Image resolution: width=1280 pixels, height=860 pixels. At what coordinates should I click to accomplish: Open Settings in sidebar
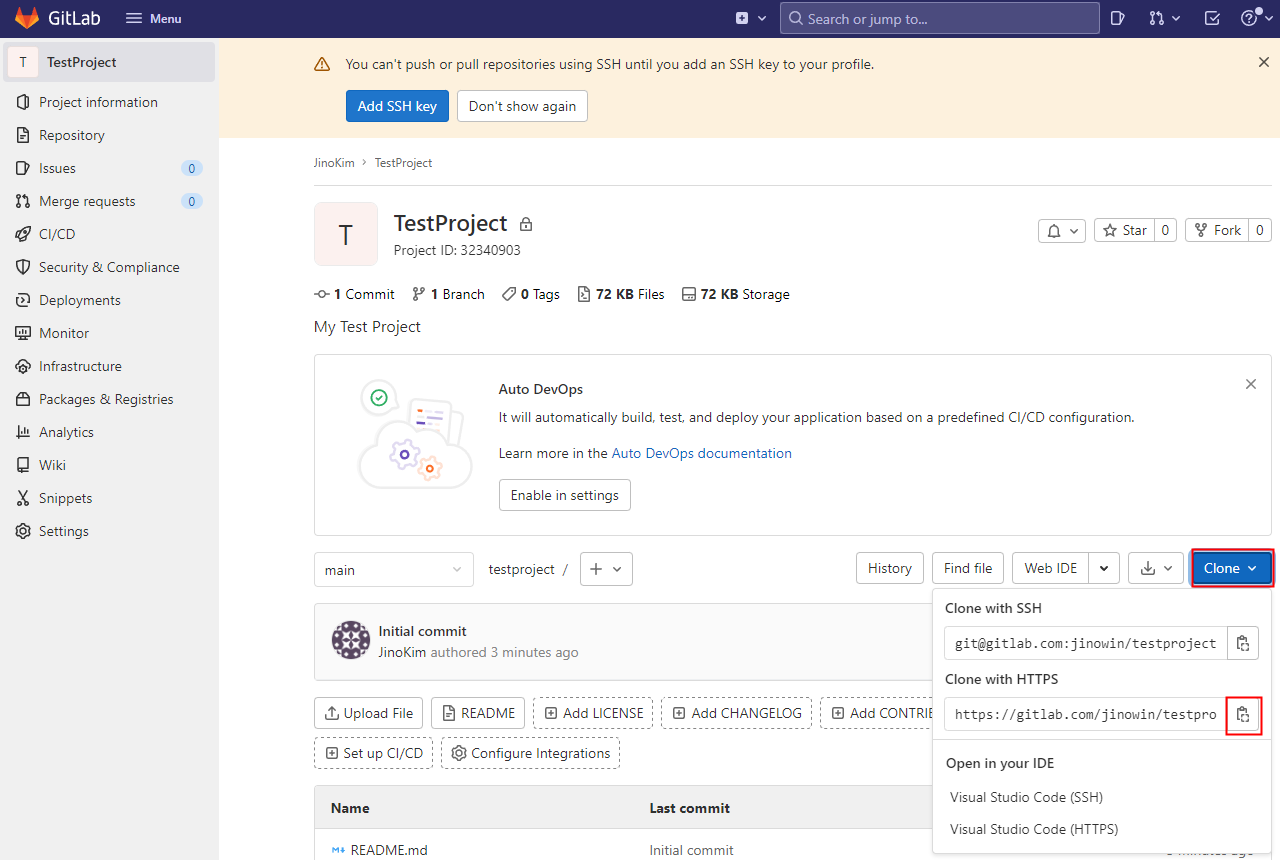[x=110, y=531]
